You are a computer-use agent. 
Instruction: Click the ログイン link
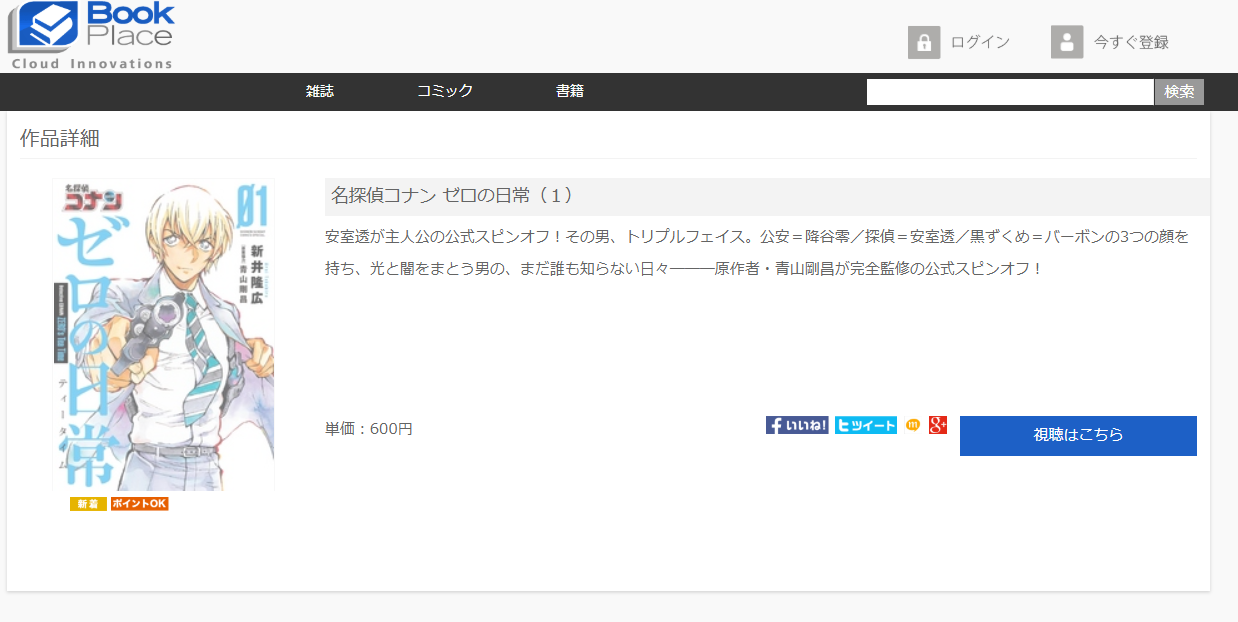pyautogui.click(x=980, y=42)
